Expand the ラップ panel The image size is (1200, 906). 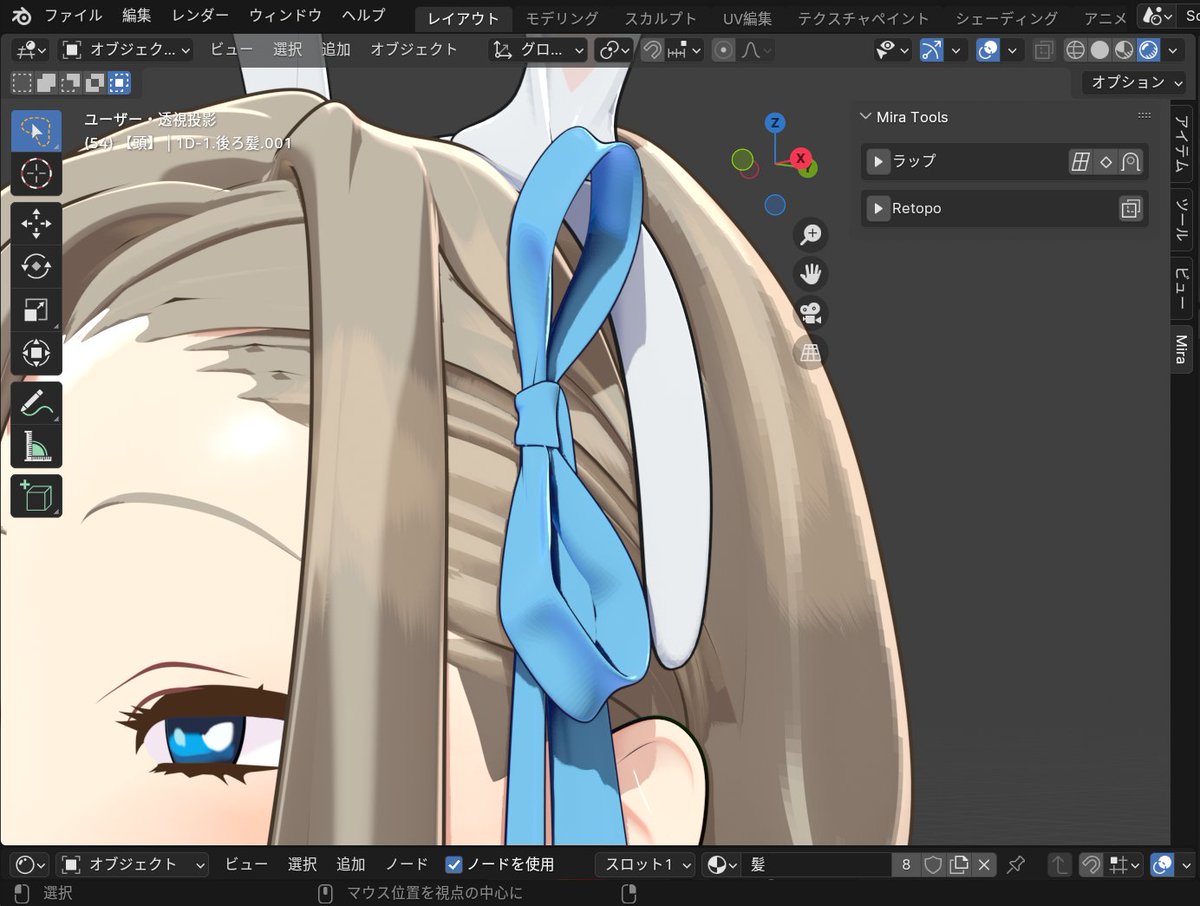point(878,161)
